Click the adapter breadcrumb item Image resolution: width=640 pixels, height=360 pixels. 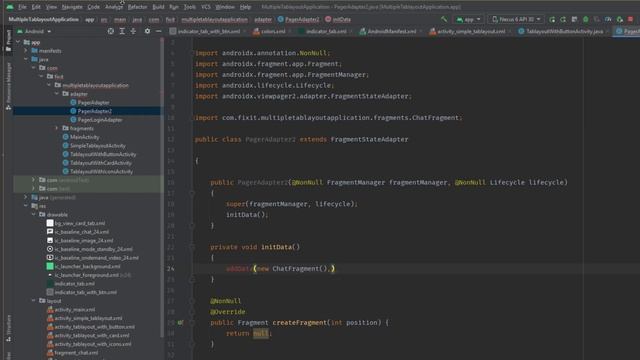click(263, 19)
